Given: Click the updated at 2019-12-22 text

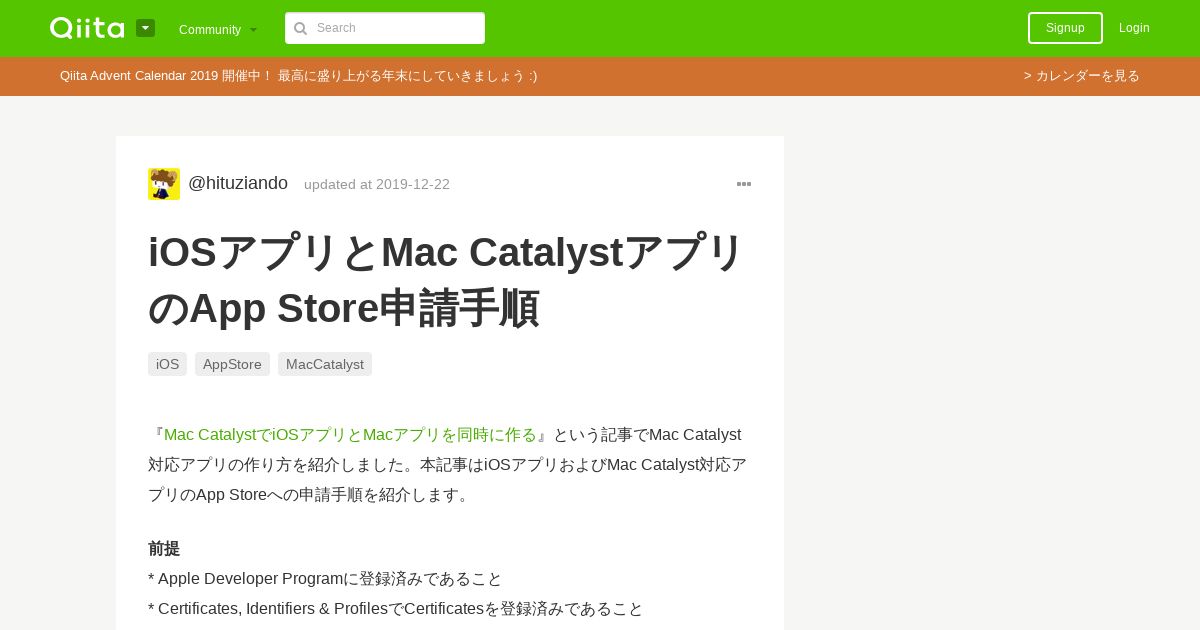Looking at the screenshot, I should [x=377, y=184].
